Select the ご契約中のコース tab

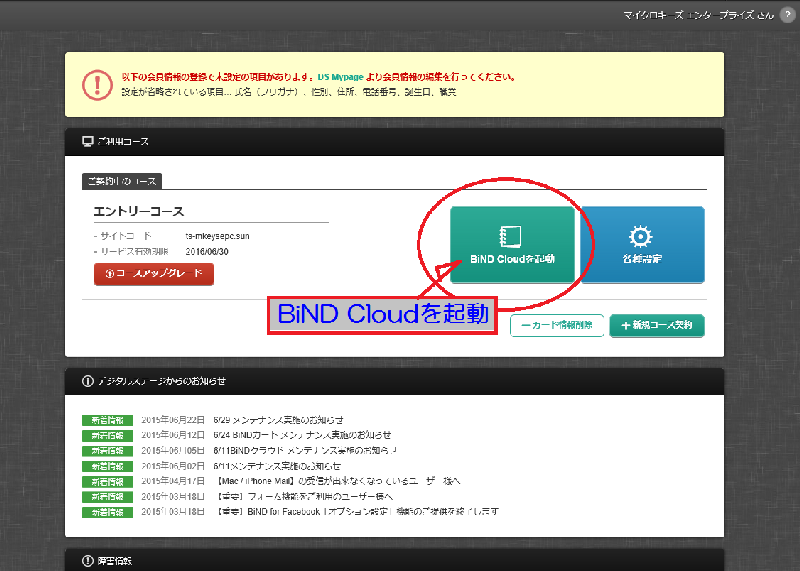point(121,181)
